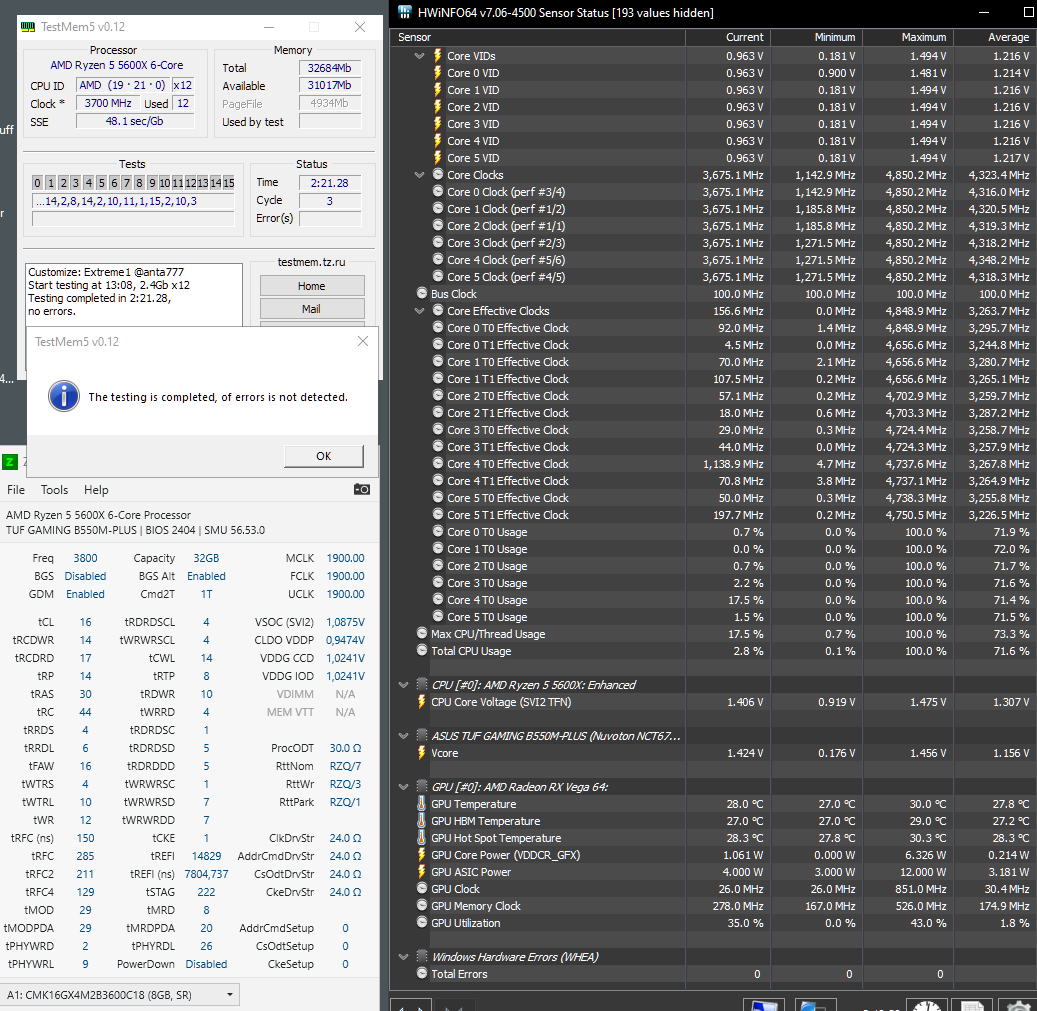This screenshot has width=1037, height=1011.
Task: Open the Help menu in ZenTimings
Action: click(x=96, y=490)
